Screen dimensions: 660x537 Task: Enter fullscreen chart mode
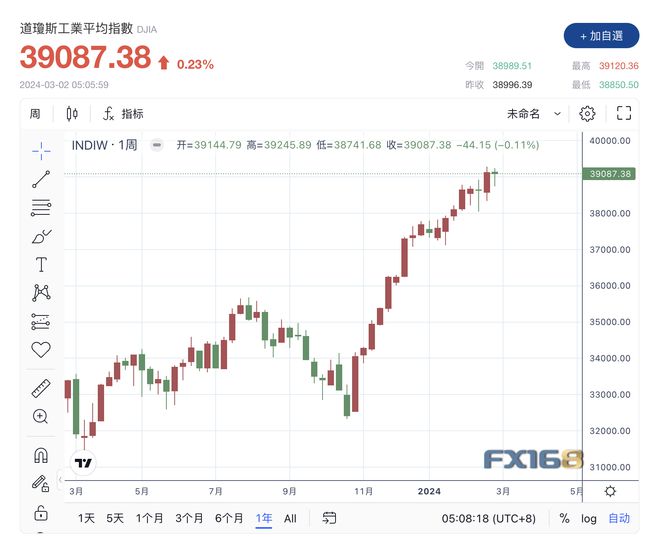coord(624,113)
